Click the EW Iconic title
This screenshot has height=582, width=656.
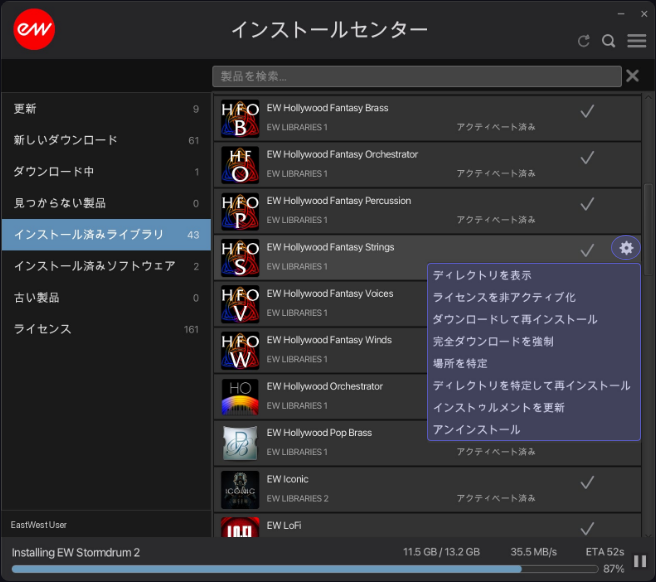(287, 479)
